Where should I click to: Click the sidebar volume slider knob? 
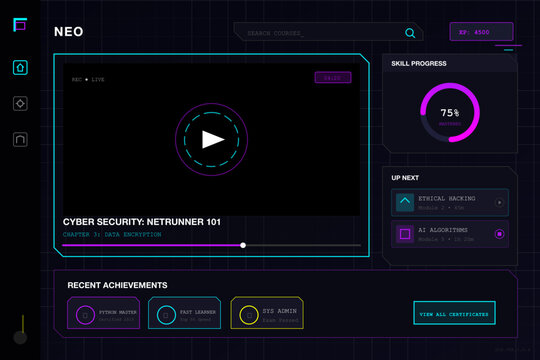(x=20, y=337)
